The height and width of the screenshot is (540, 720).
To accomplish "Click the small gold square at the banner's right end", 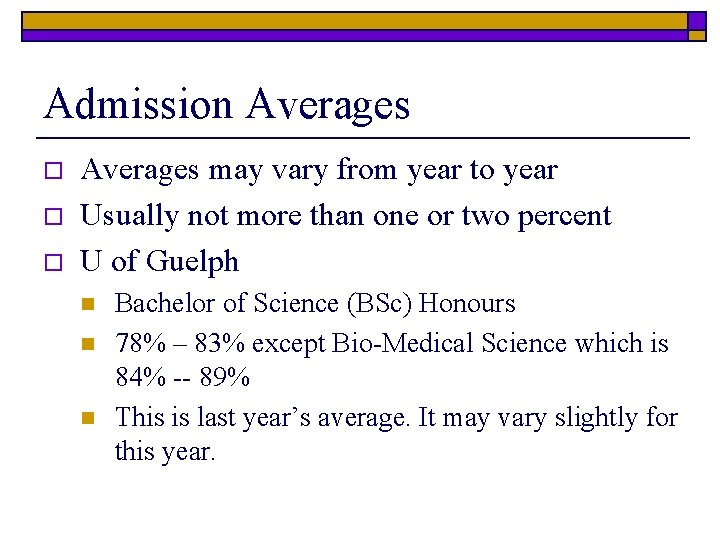I will pyautogui.click(x=697, y=36).
